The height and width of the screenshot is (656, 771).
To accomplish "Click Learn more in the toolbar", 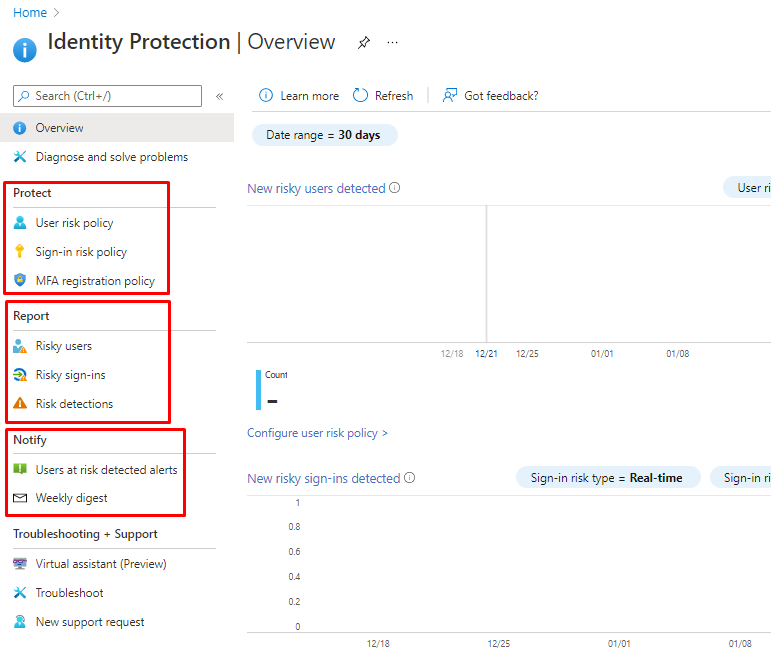I will [x=299, y=96].
